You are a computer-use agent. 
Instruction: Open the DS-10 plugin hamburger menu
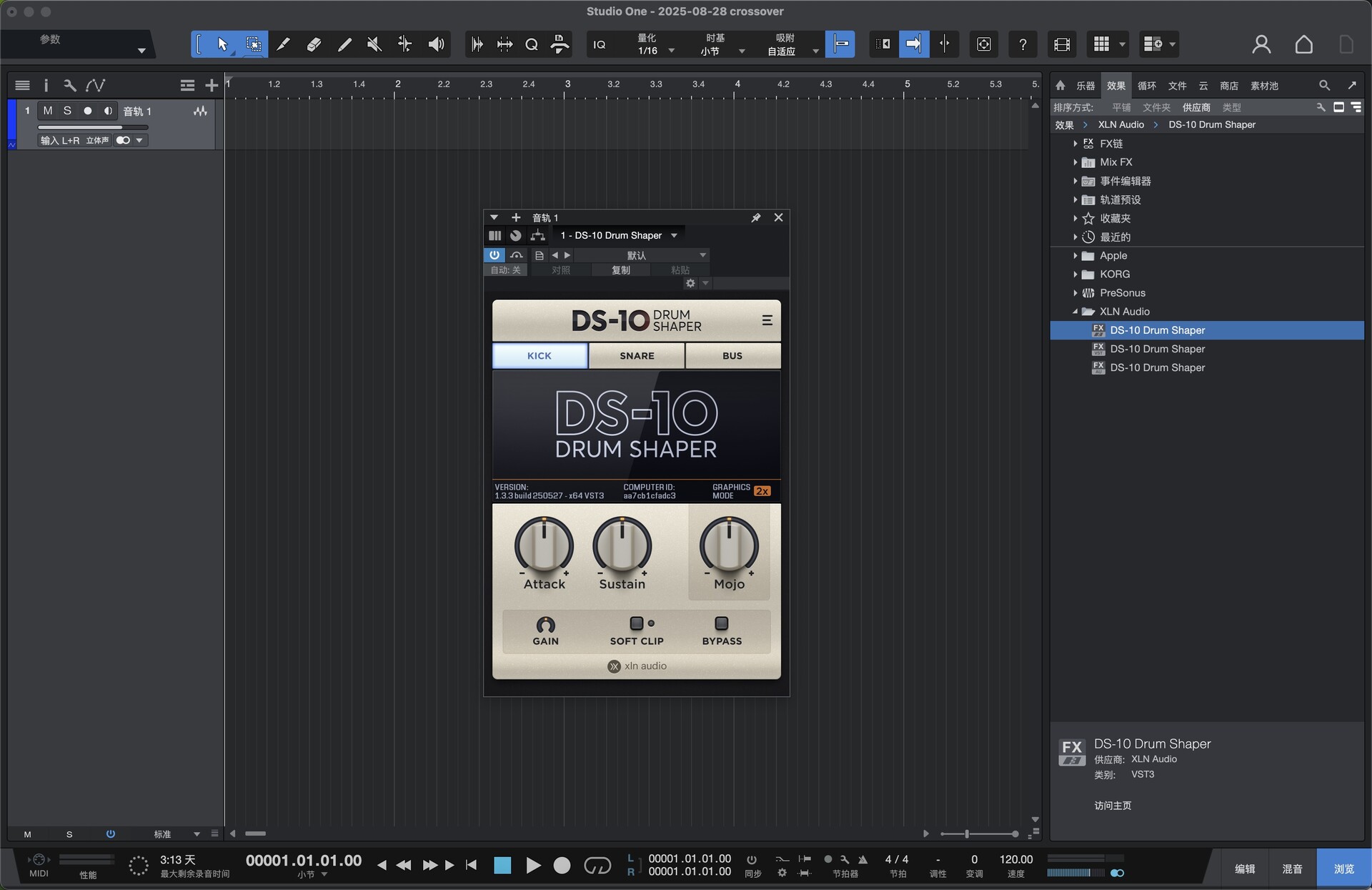(767, 320)
